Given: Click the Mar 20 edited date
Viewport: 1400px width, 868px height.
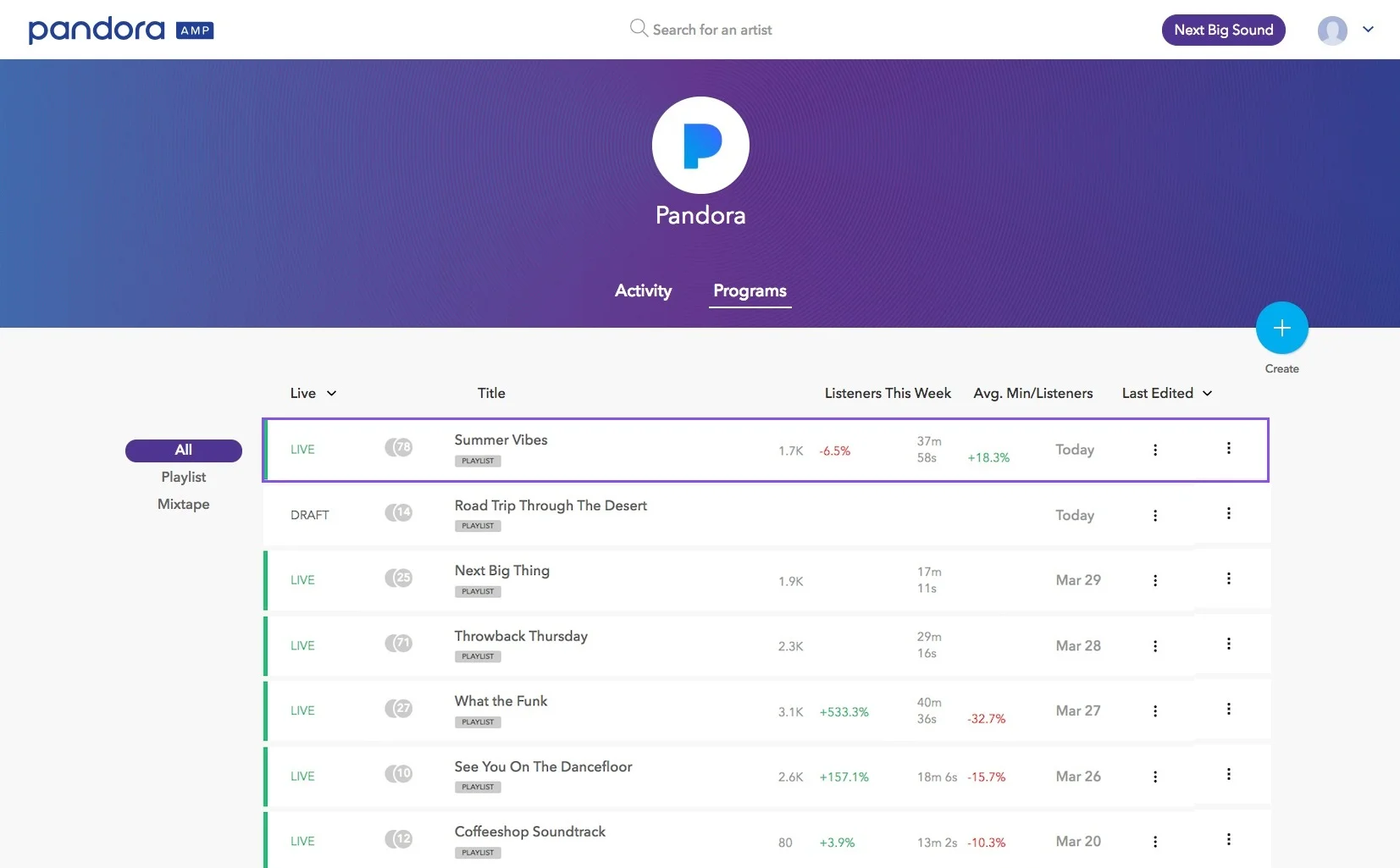Looking at the screenshot, I should point(1078,841).
